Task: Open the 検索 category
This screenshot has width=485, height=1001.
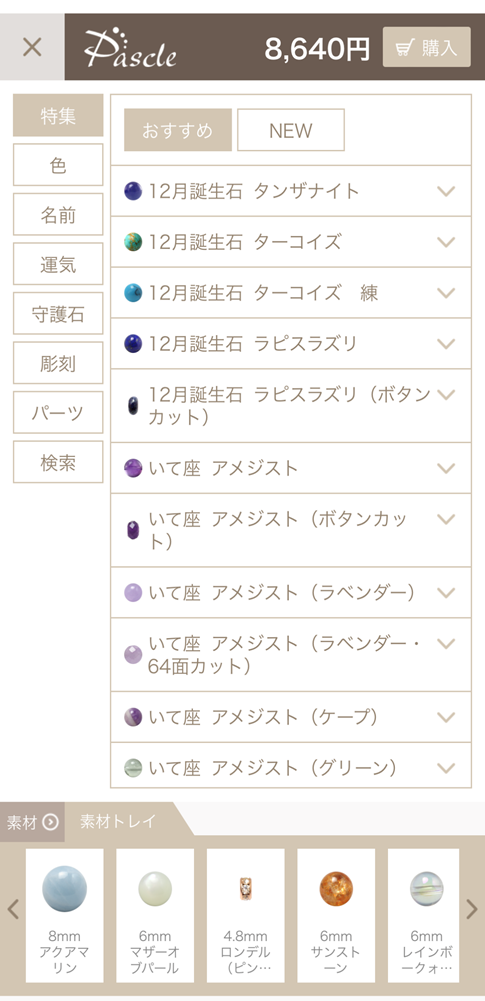Action: coord(58,462)
